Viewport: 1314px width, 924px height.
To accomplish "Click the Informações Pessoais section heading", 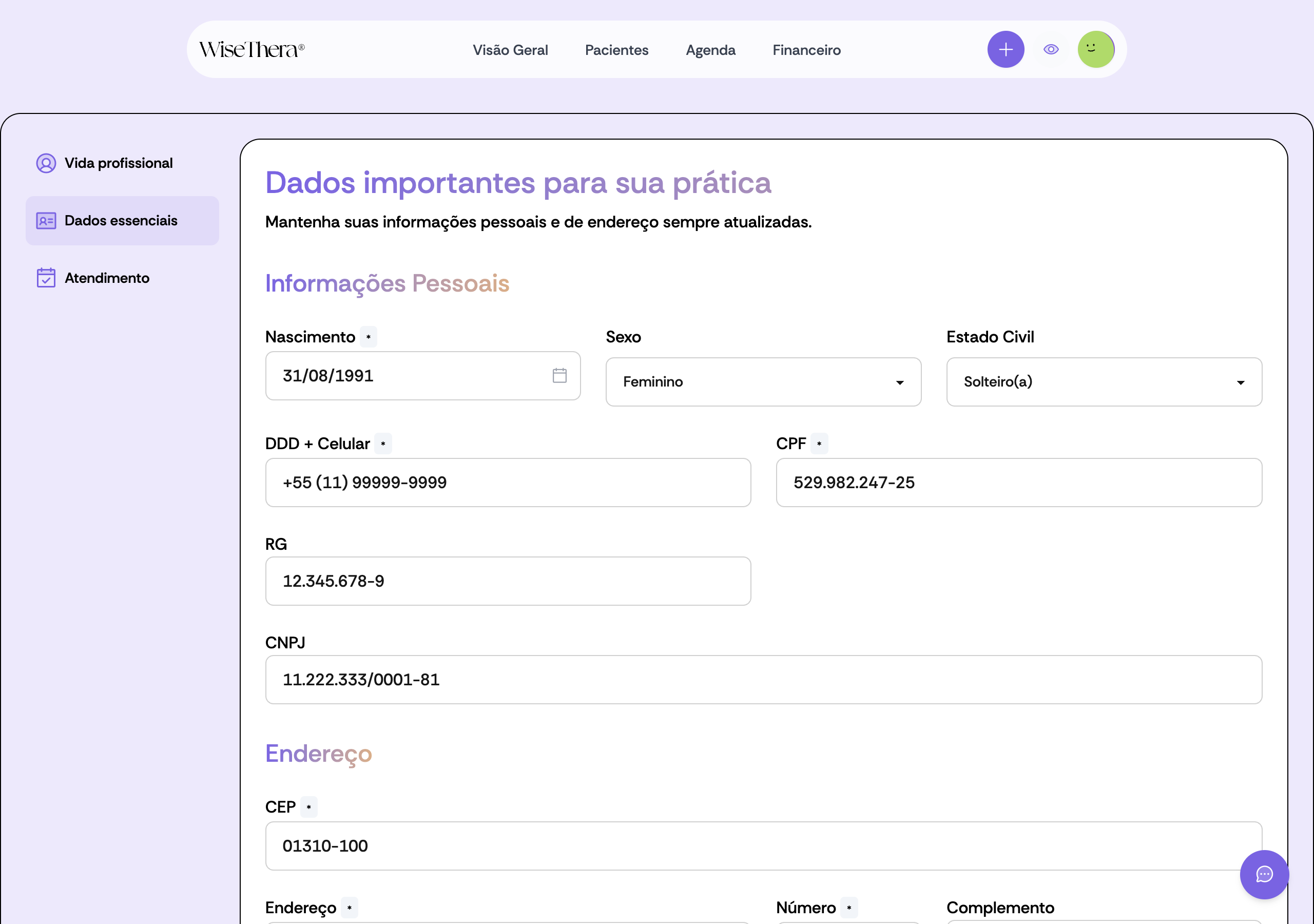I will pos(387,283).
